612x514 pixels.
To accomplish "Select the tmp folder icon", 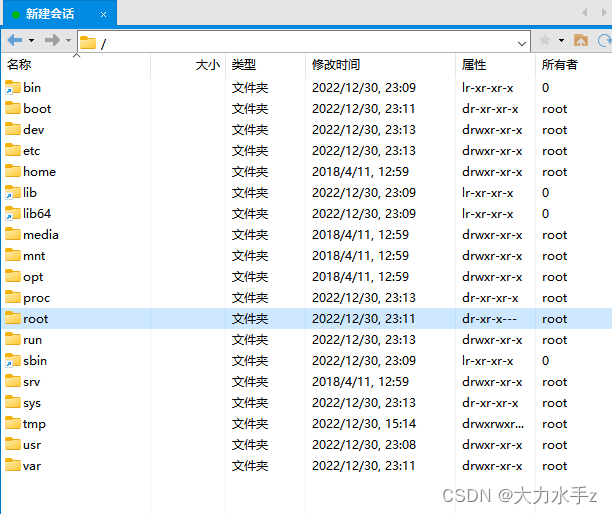I will tap(12, 423).
